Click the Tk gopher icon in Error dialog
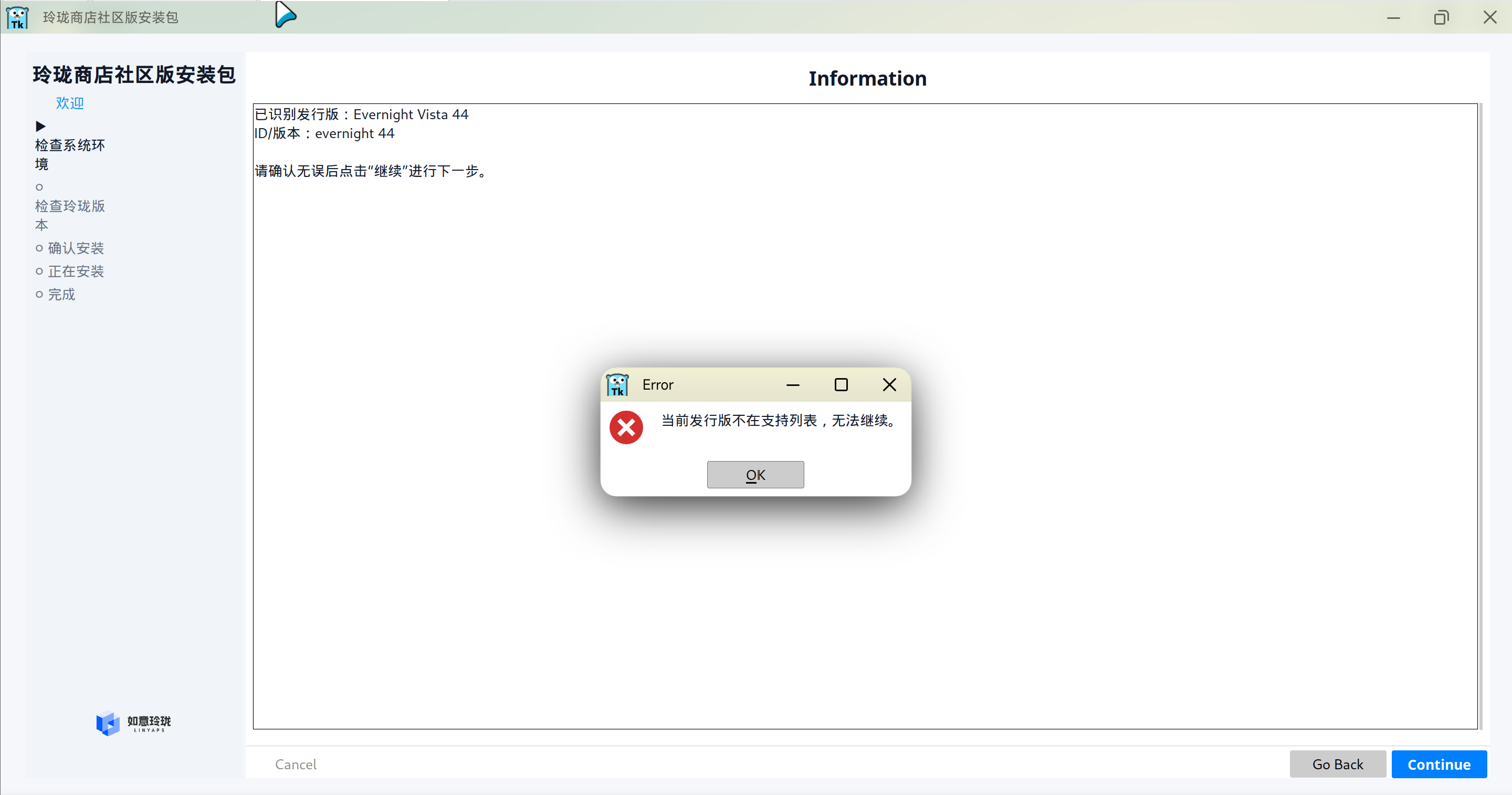The width and height of the screenshot is (1512, 795). (x=617, y=384)
